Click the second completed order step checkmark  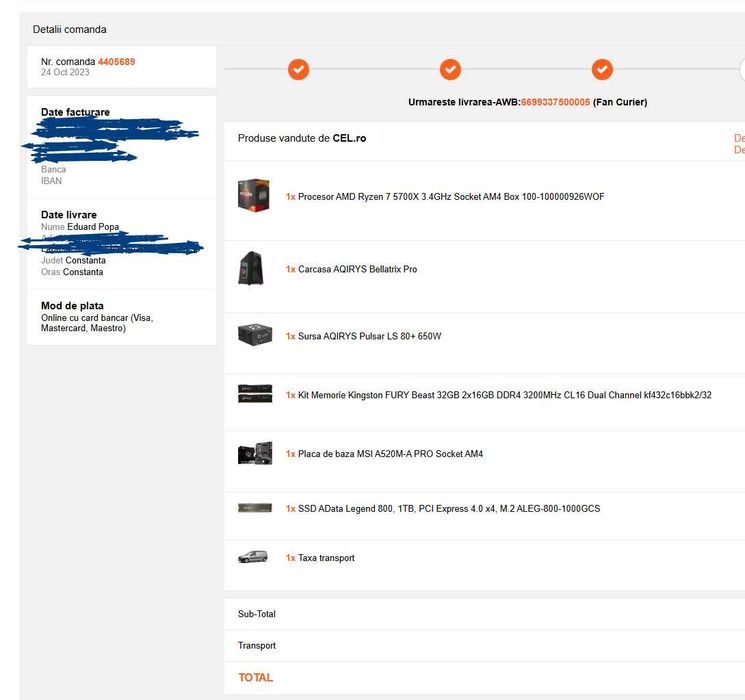pyautogui.click(x=450, y=69)
